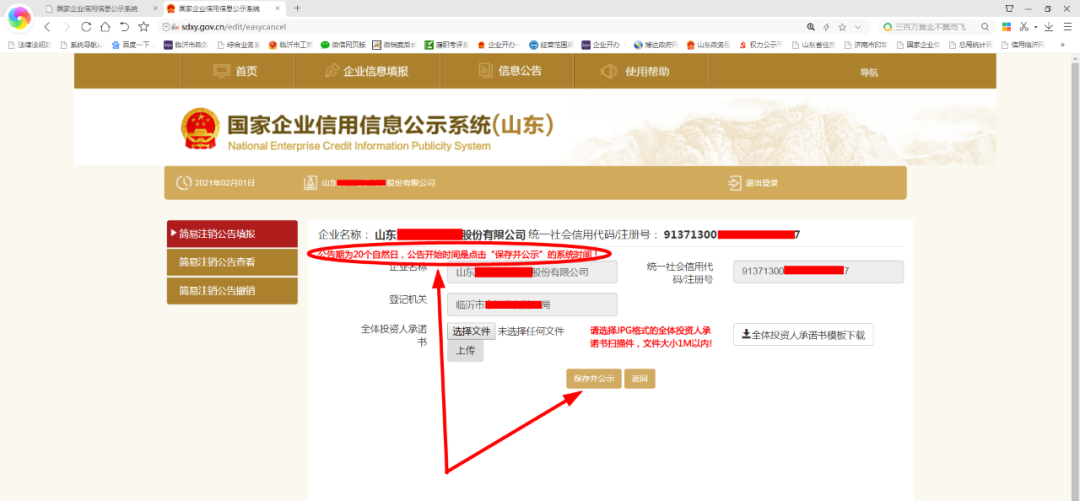The image size is (1080, 501).
Task: Click the clock icon beside 2021年02月01日
Action: coord(183,183)
